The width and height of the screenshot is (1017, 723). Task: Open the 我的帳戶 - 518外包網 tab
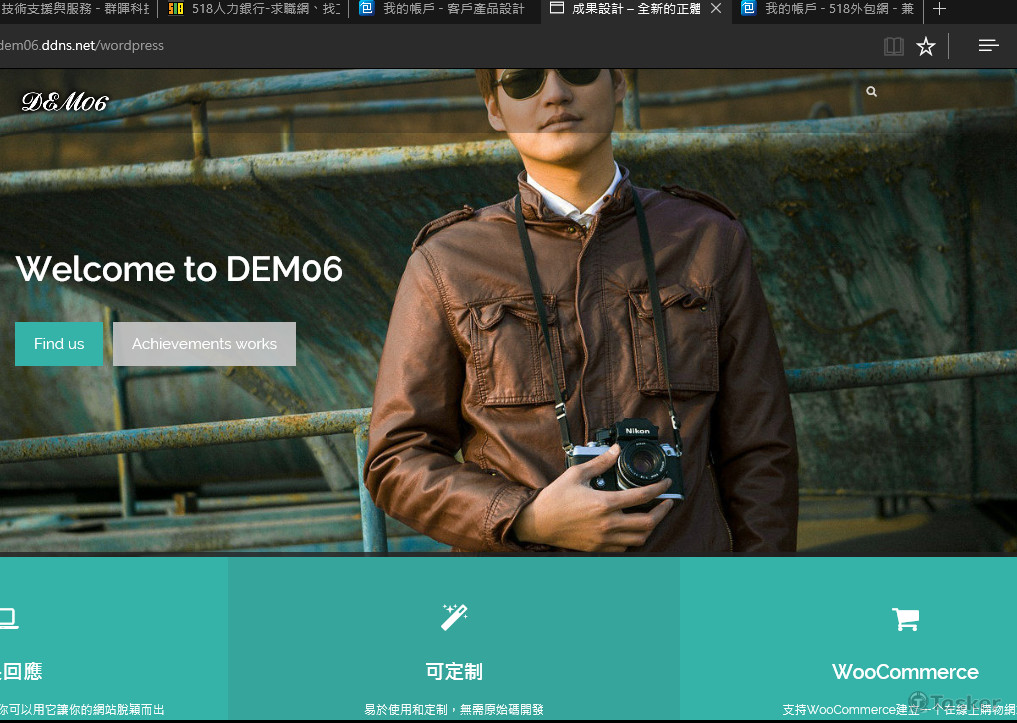tap(835, 9)
